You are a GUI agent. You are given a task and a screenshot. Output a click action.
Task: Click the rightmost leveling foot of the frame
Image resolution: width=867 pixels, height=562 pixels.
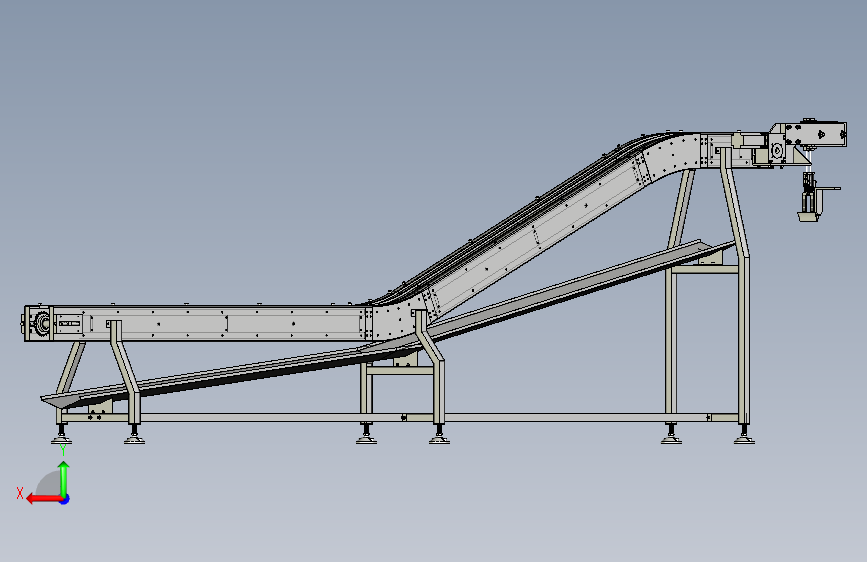(x=744, y=434)
